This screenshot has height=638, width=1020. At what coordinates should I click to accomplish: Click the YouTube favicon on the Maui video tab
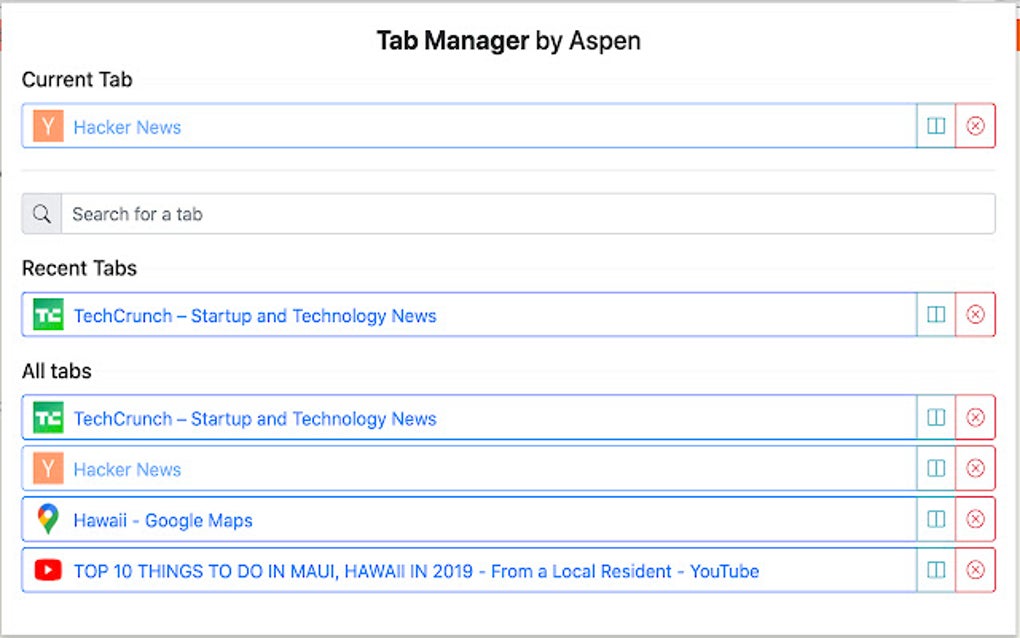coord(46,570)
